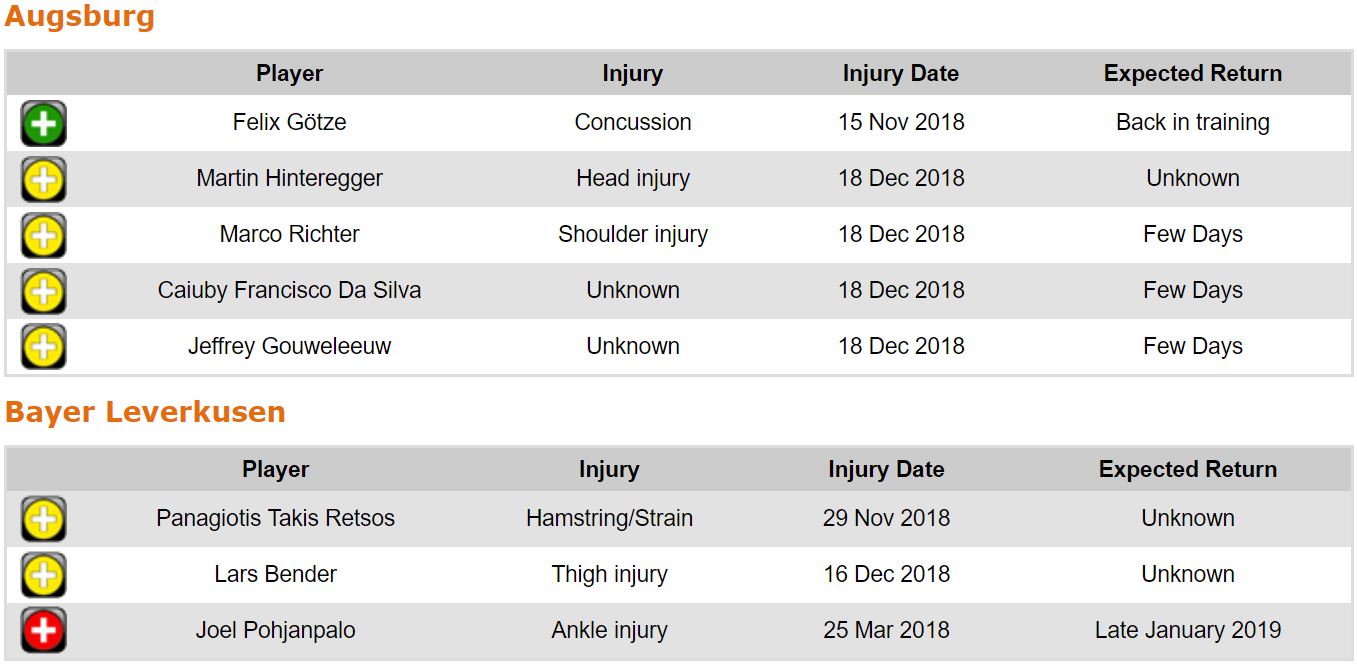
Task: Click the Leverkusen Expected Return column header
Action: (x=1187, y=469)
